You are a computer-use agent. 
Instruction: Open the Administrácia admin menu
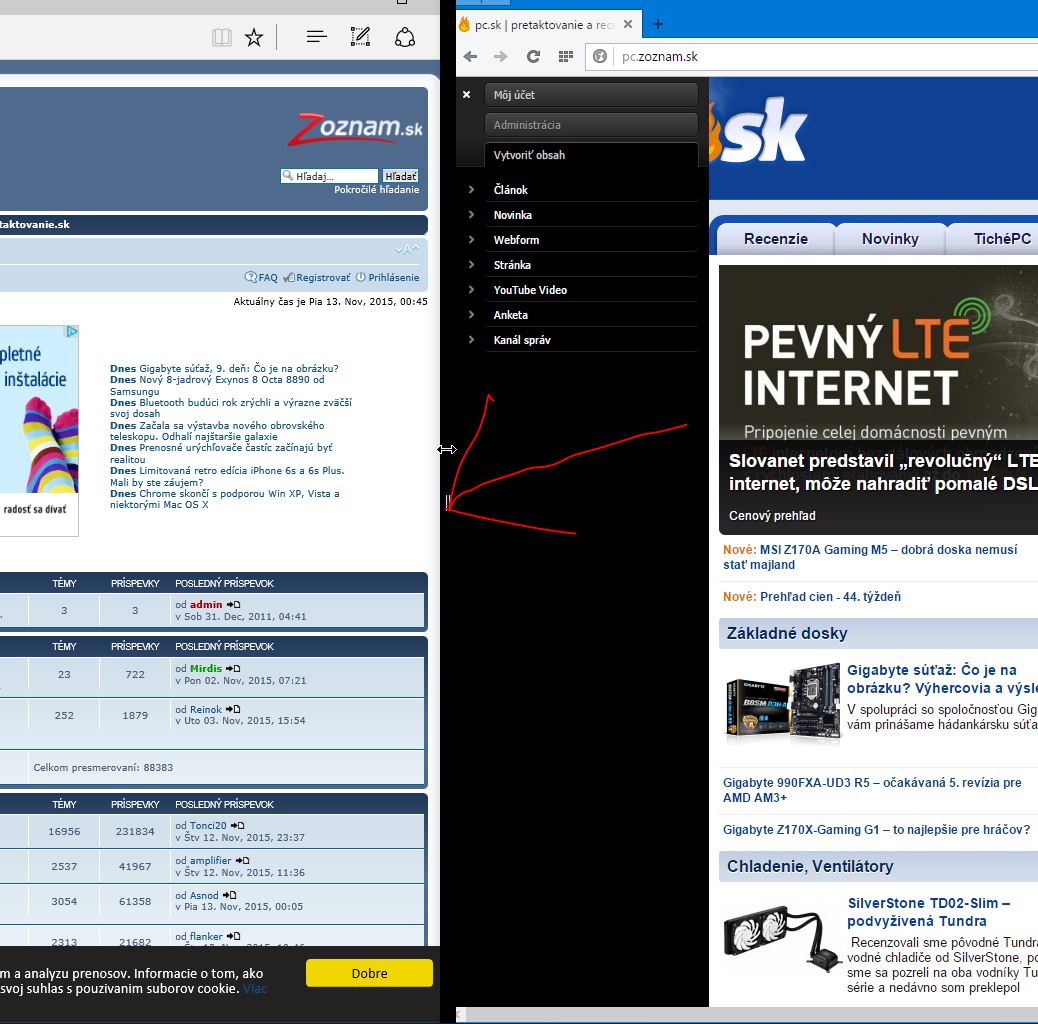(x=591, y=124)
